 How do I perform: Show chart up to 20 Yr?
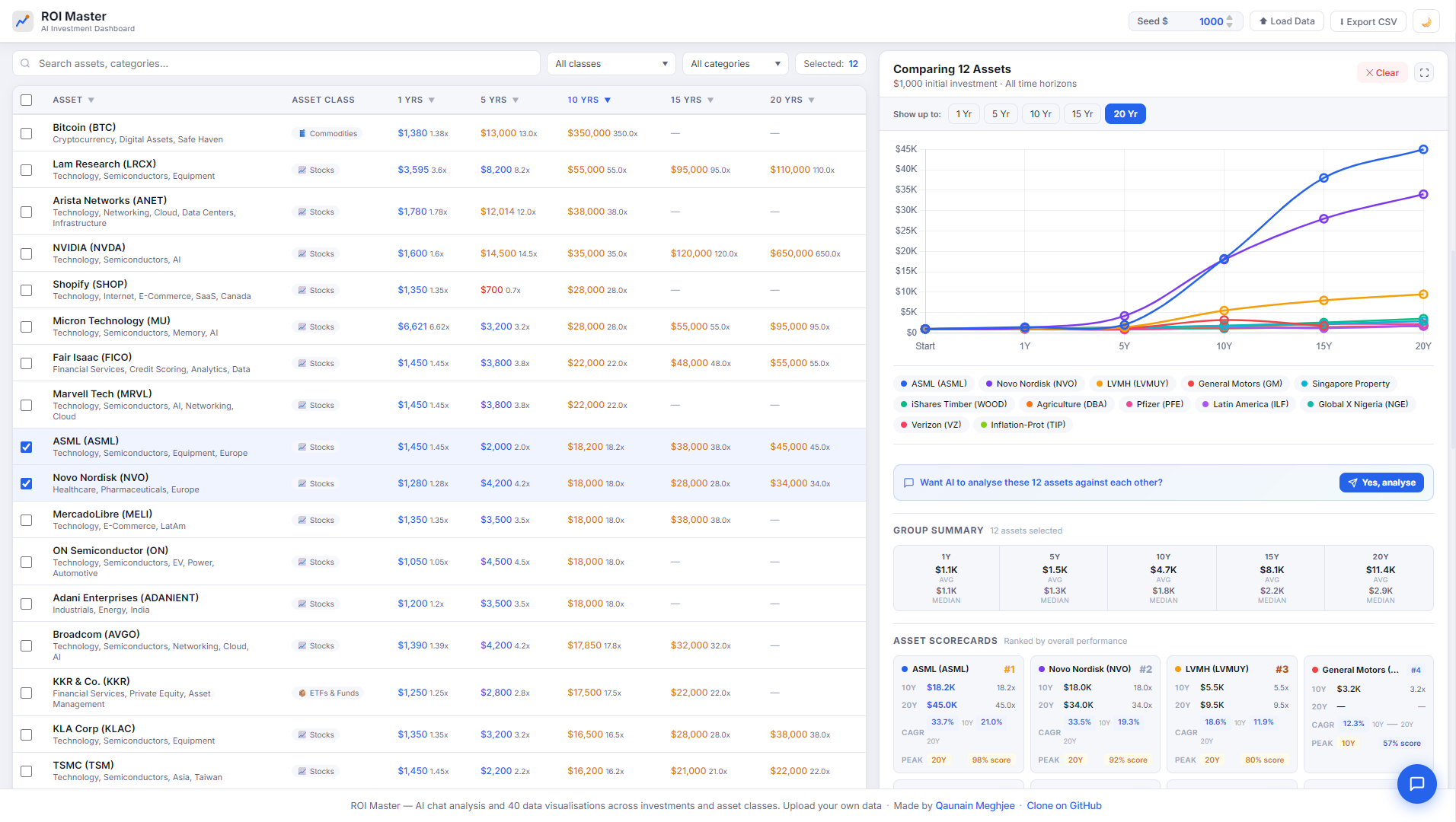tap(1125, 114)
